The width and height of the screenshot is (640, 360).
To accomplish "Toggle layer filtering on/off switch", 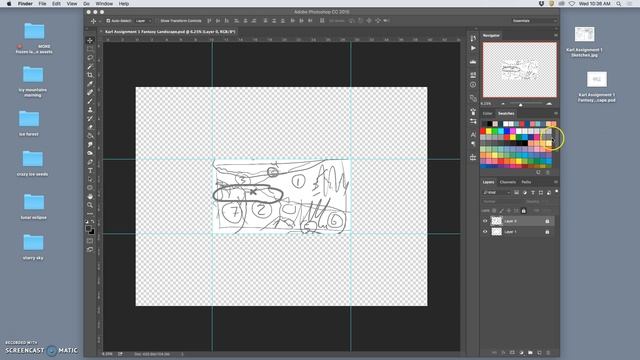I will pyautogui.click(x=556, y=191).
